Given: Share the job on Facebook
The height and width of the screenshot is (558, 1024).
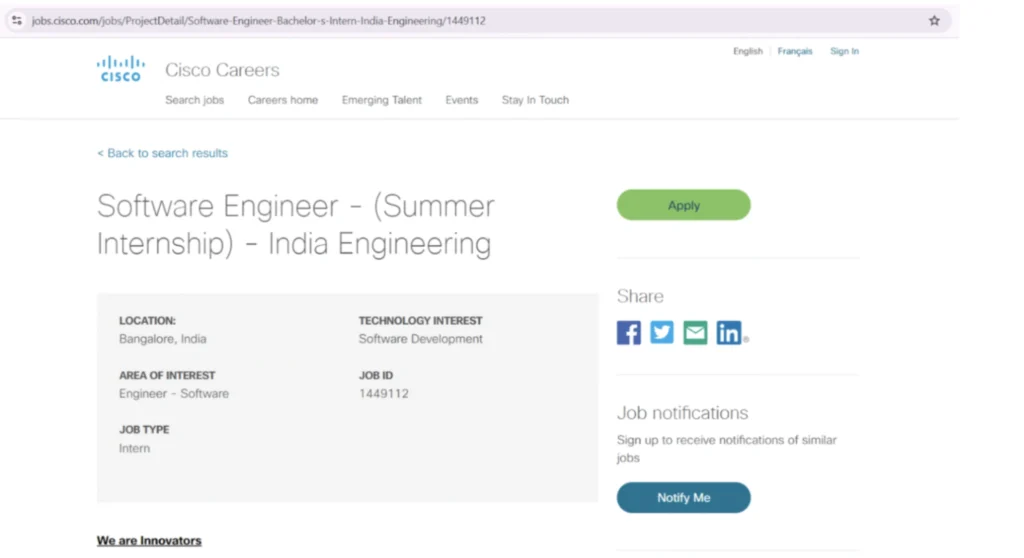Looking at the screenshot, I should point(628,333).
